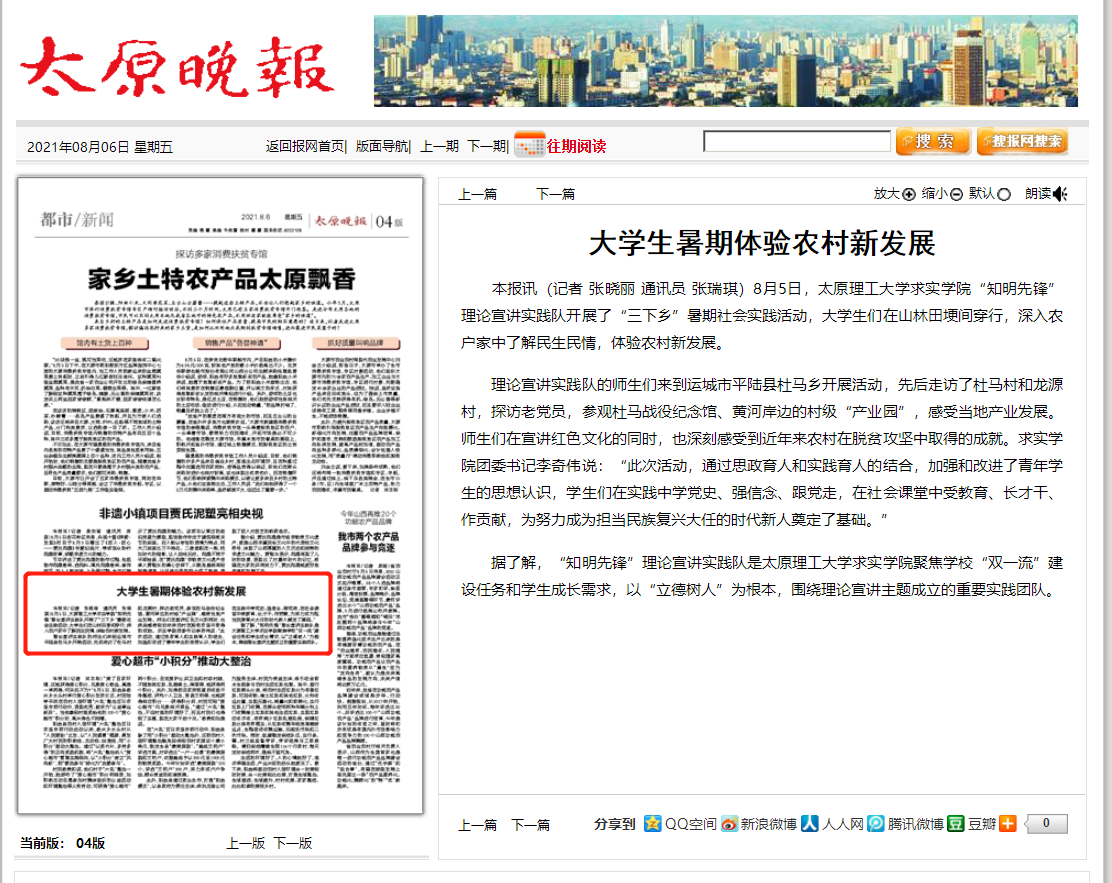This screenshot has width=1112, height=883.
Task: Share via 豆瓣 green icon
Action: [x=956, y=823]
